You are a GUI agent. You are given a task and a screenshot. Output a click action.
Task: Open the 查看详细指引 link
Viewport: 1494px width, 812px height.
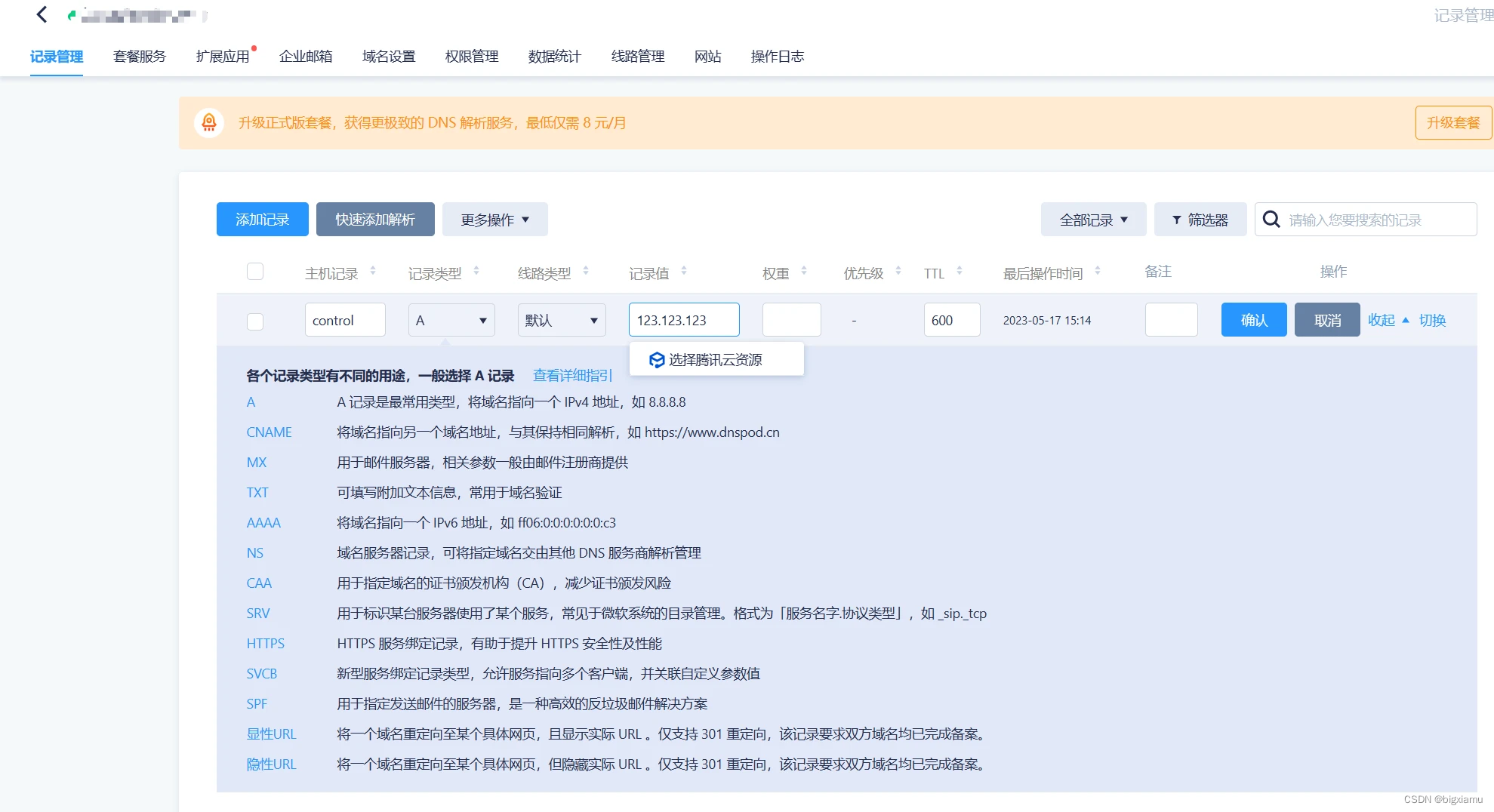point(572,375)
